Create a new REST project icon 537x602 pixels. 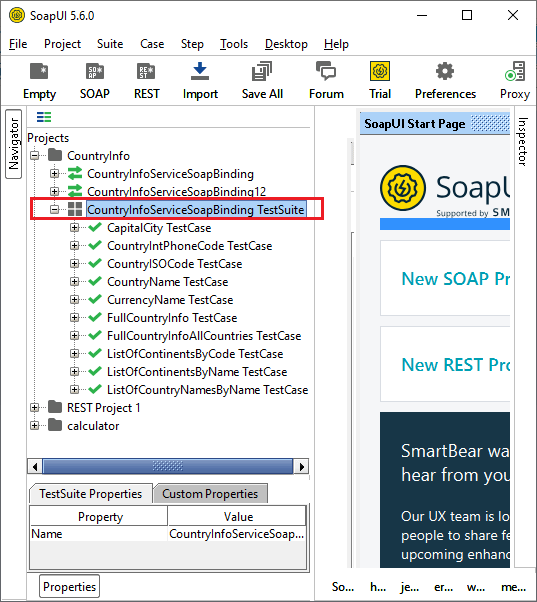[x=146, y=72]
